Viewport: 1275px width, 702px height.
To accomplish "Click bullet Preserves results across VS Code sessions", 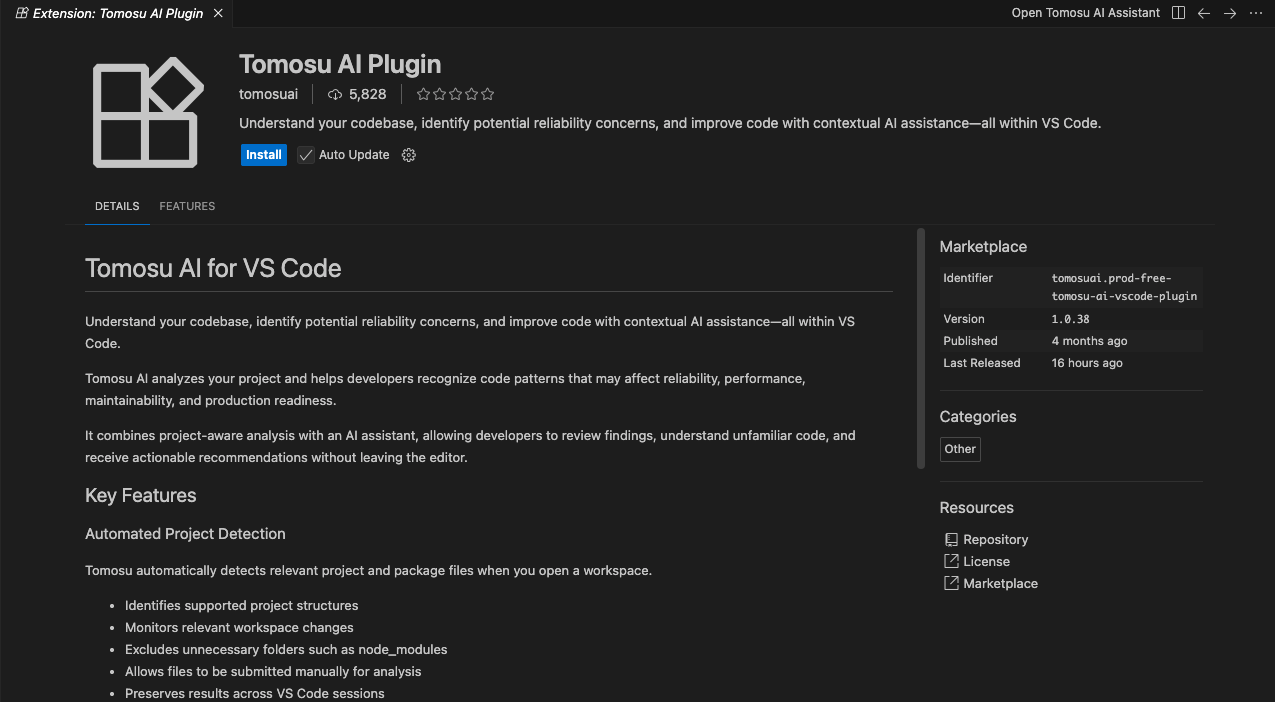I will [x=255, y=693].
